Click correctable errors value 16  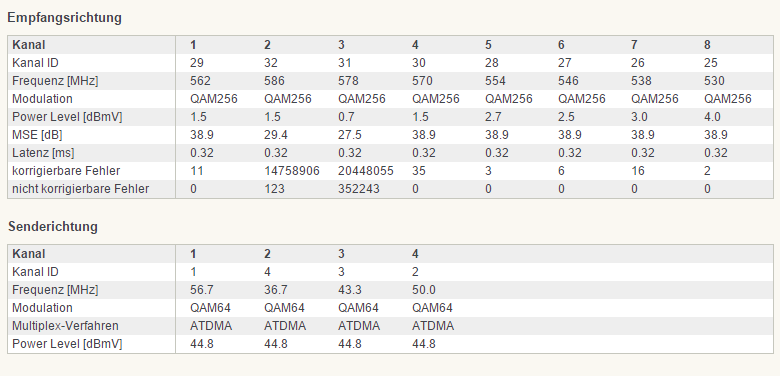click(x=638, y=171)
